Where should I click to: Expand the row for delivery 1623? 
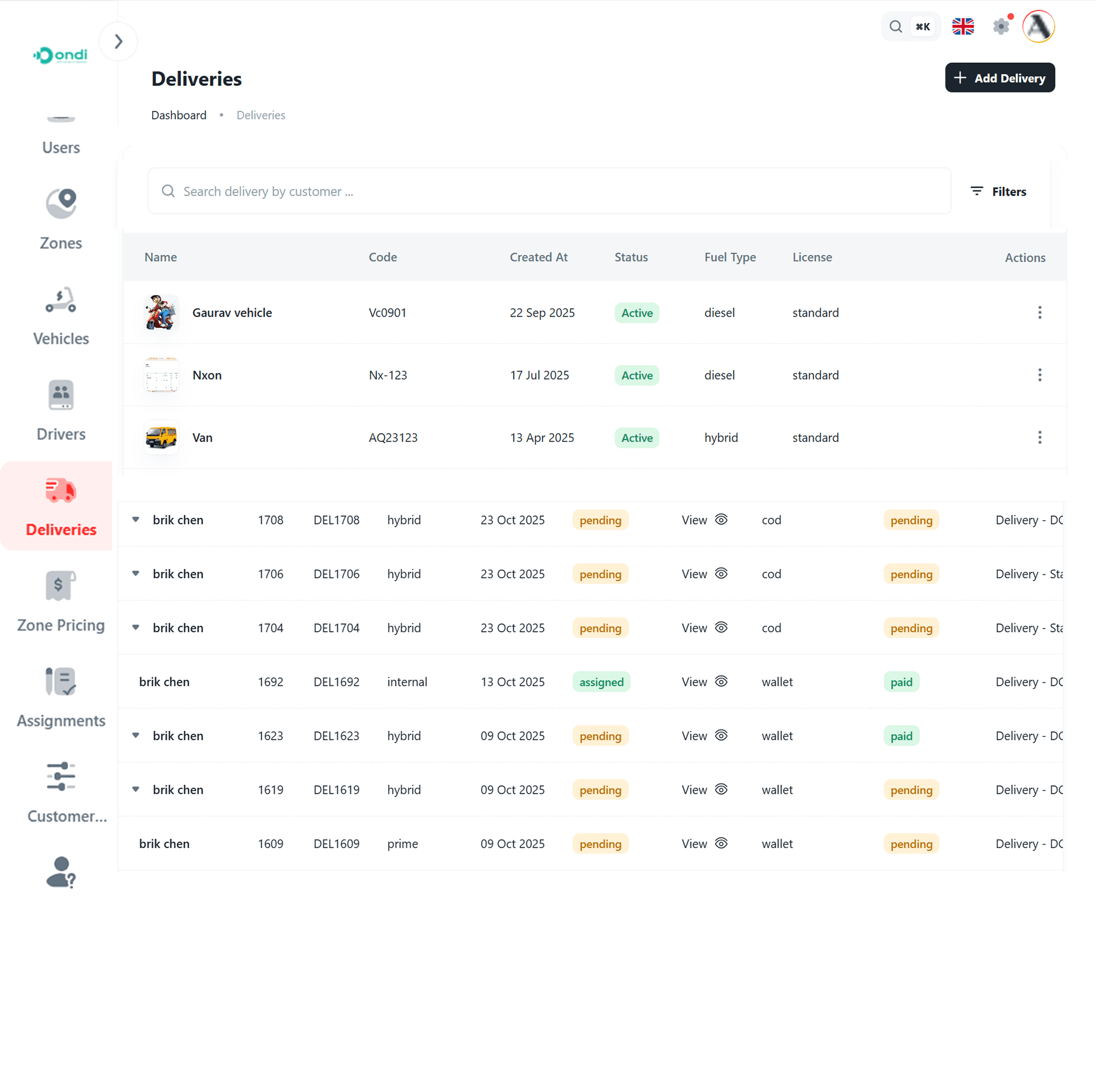tap(135, 735)
